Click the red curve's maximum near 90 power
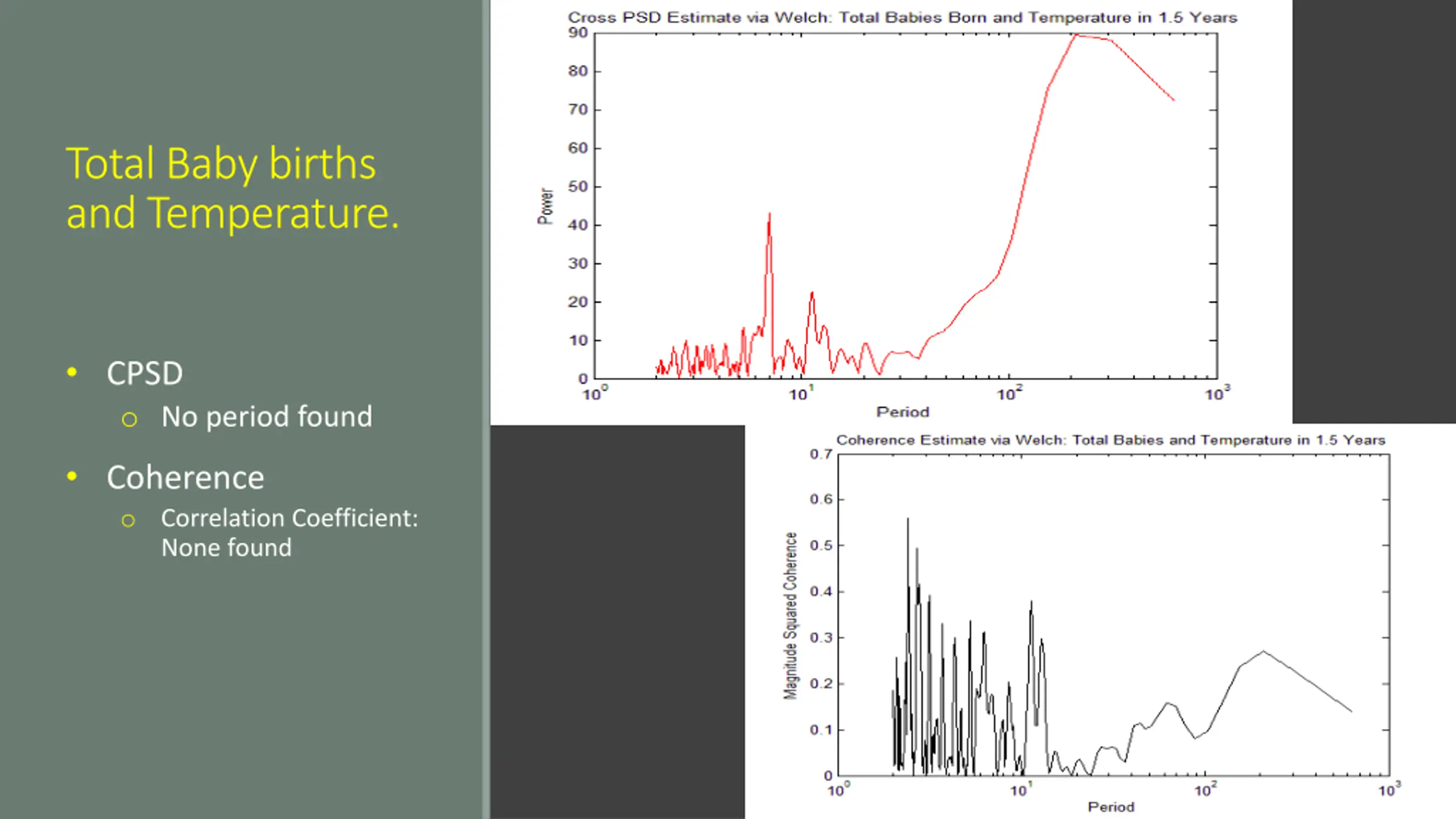1456x819 pixels. click(x=1076, y=36)
